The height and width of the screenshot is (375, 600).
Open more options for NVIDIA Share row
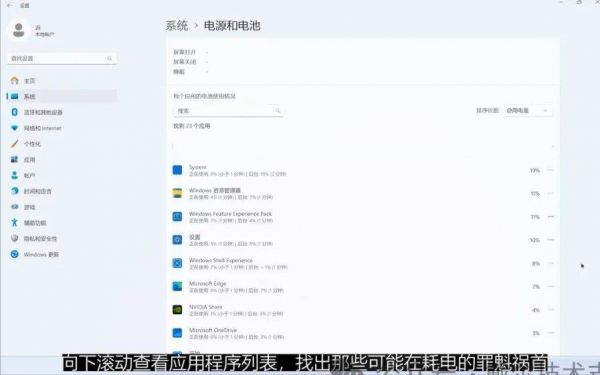click(x=551, y=310)
